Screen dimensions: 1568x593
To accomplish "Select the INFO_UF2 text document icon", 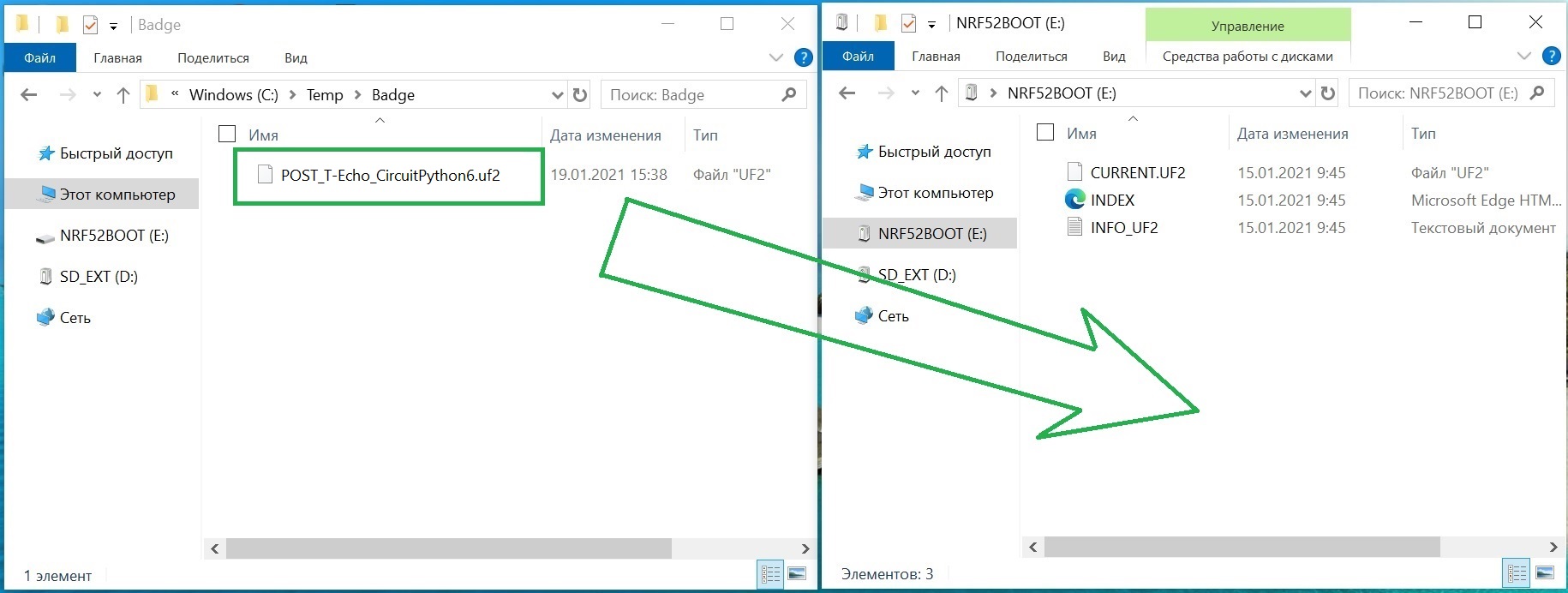I will (x=1074, y=227).
